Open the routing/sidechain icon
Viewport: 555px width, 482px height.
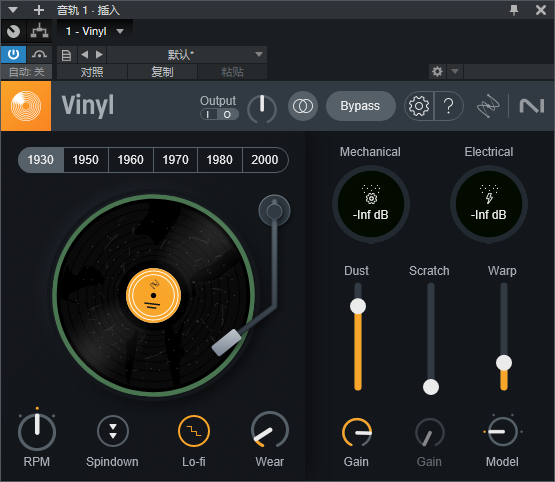39,31
